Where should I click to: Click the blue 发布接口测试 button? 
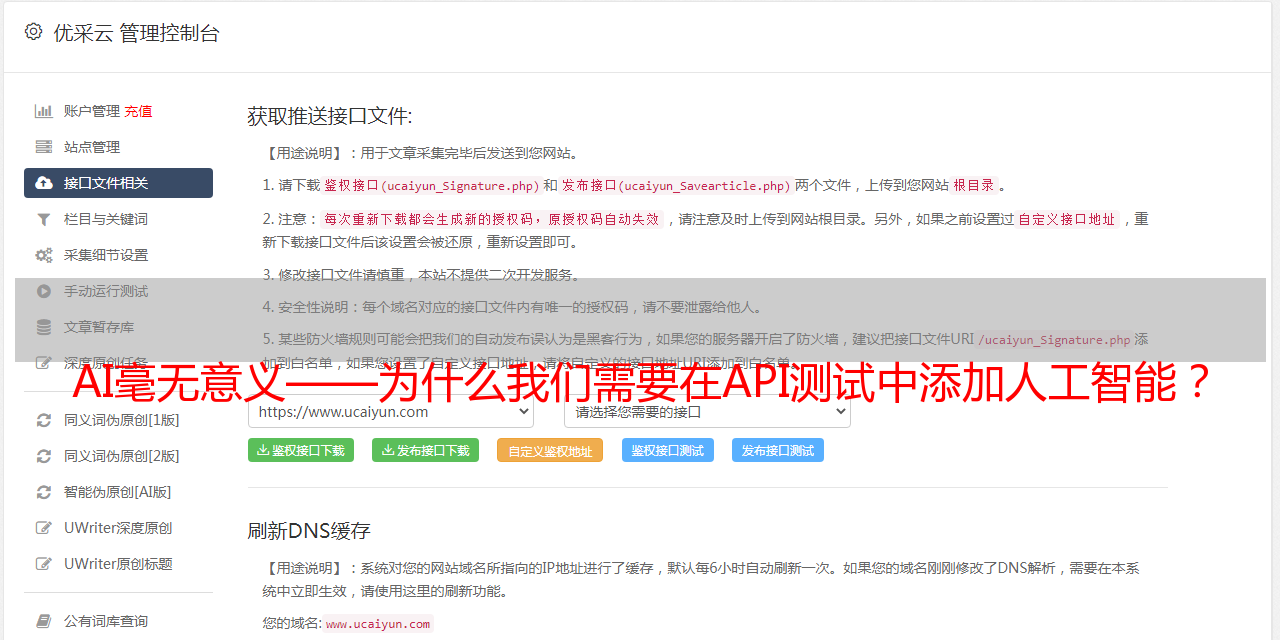pyautogui.click(x=778, y=450)
